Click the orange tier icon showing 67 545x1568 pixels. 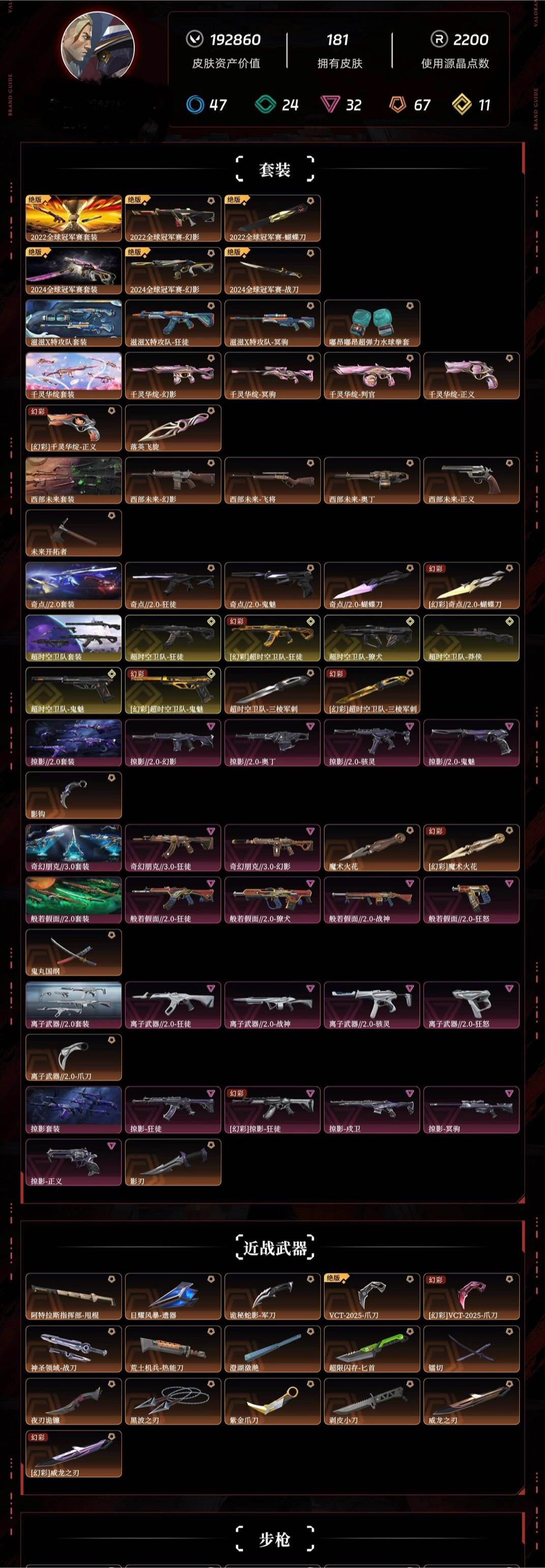[x=398, y=105]
